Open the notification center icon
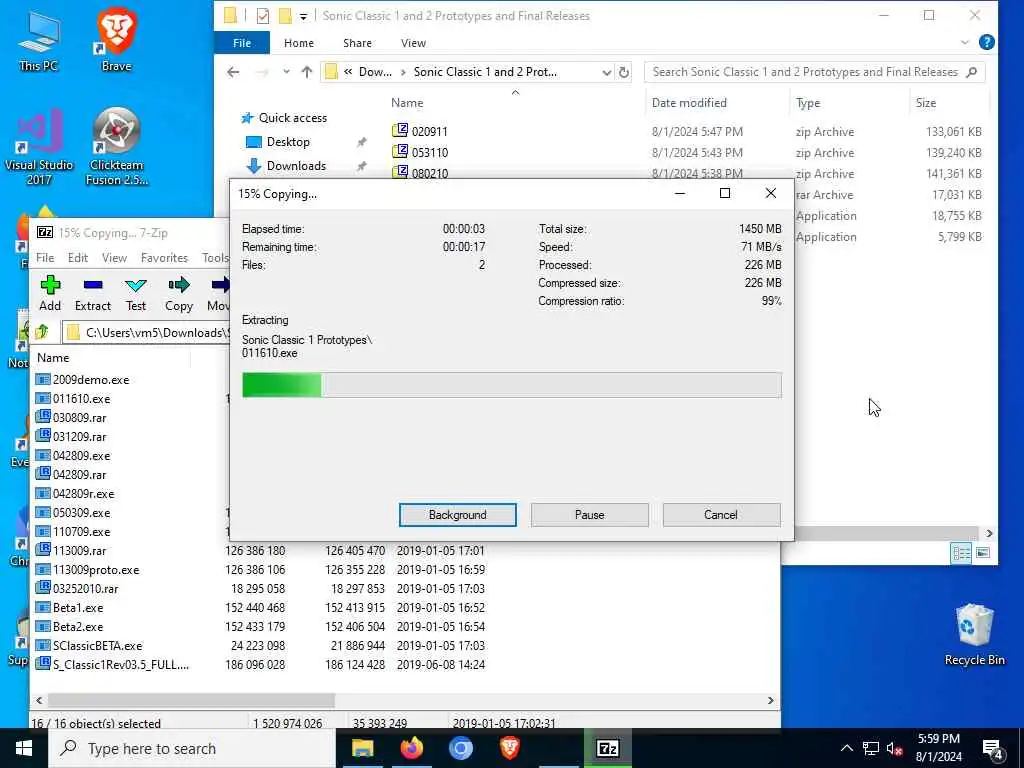The image size is (1024, 768). pyautogui.click(x=993, y=749)
